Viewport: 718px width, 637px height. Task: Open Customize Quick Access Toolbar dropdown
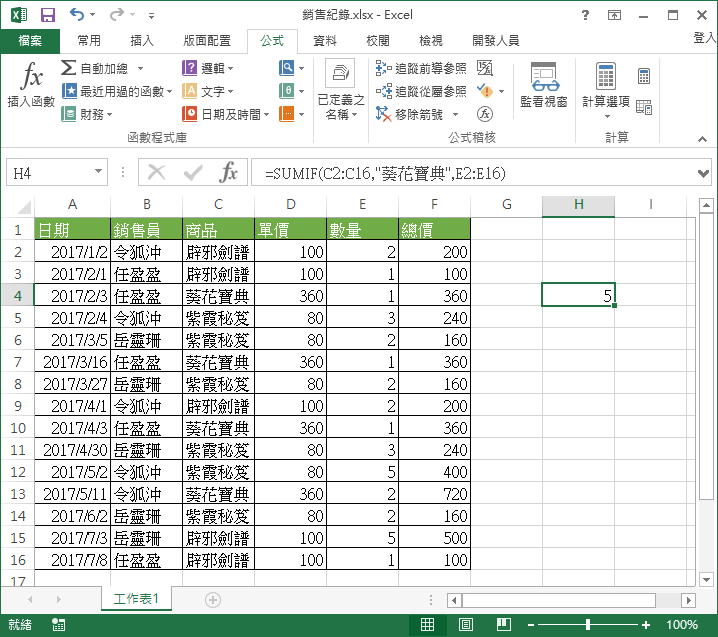tap(151, 16)
